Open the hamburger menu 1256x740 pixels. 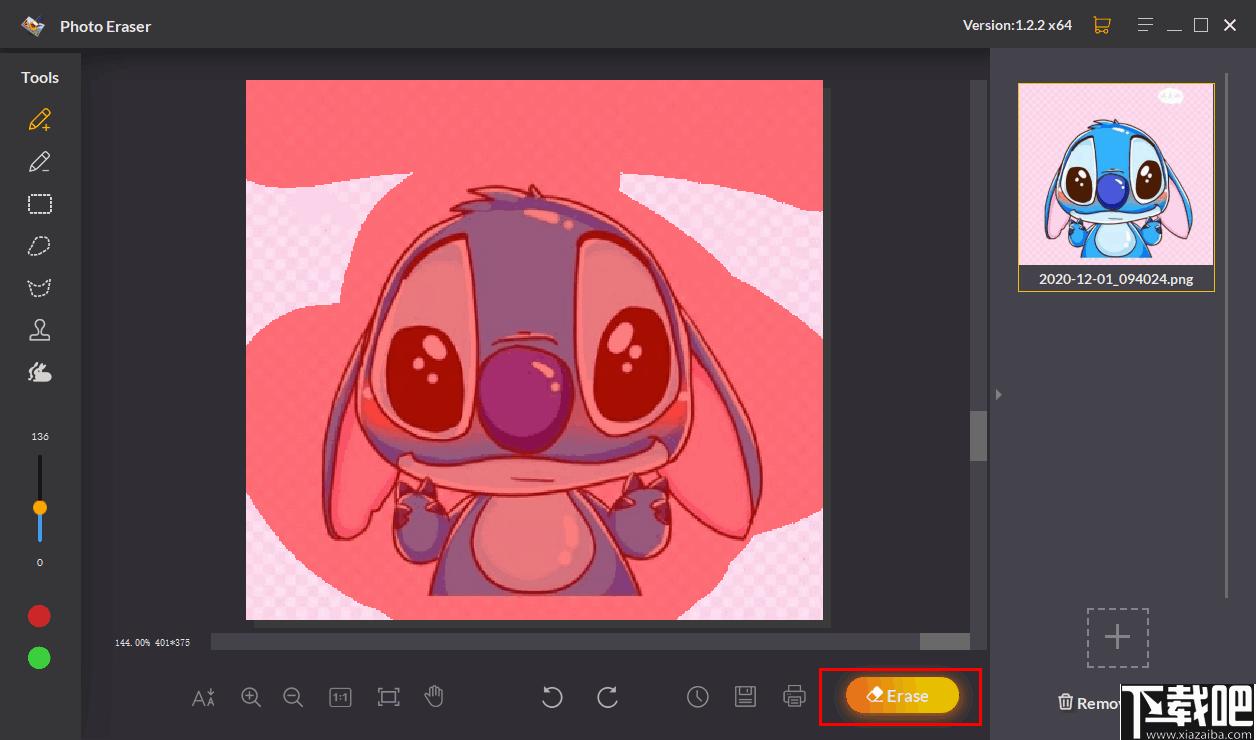tap(1147, 25)
